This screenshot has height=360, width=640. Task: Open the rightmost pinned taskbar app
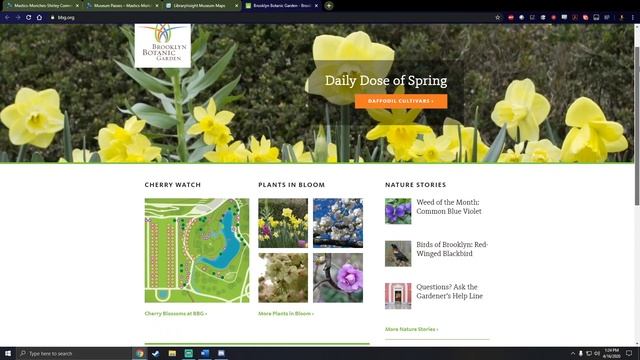tap(221, 353)
